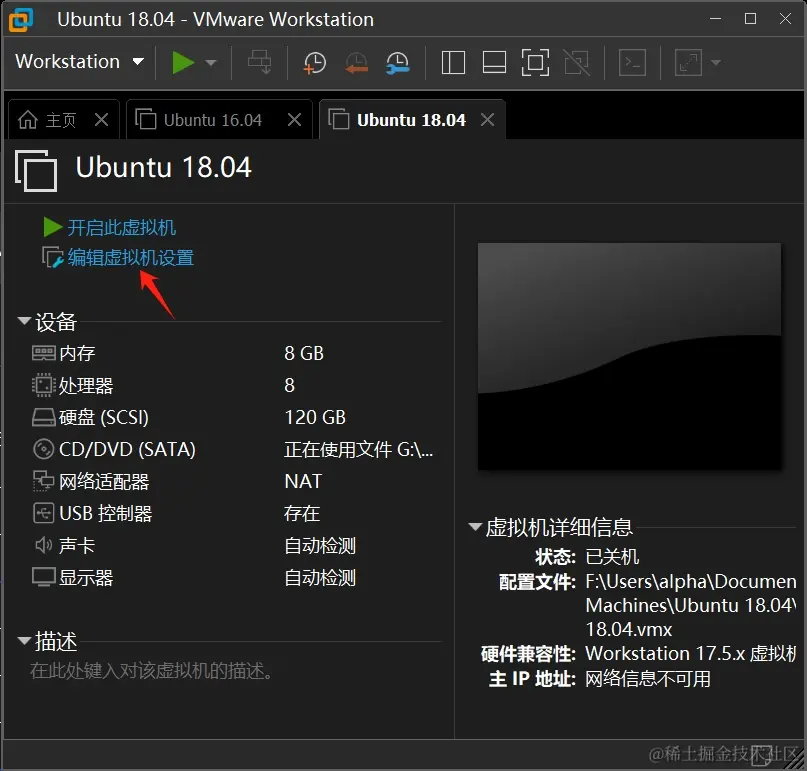This screenshot has height=771, width=807.
Task: Open the power options dropdown arrow
Action: [x=210, y=63]
